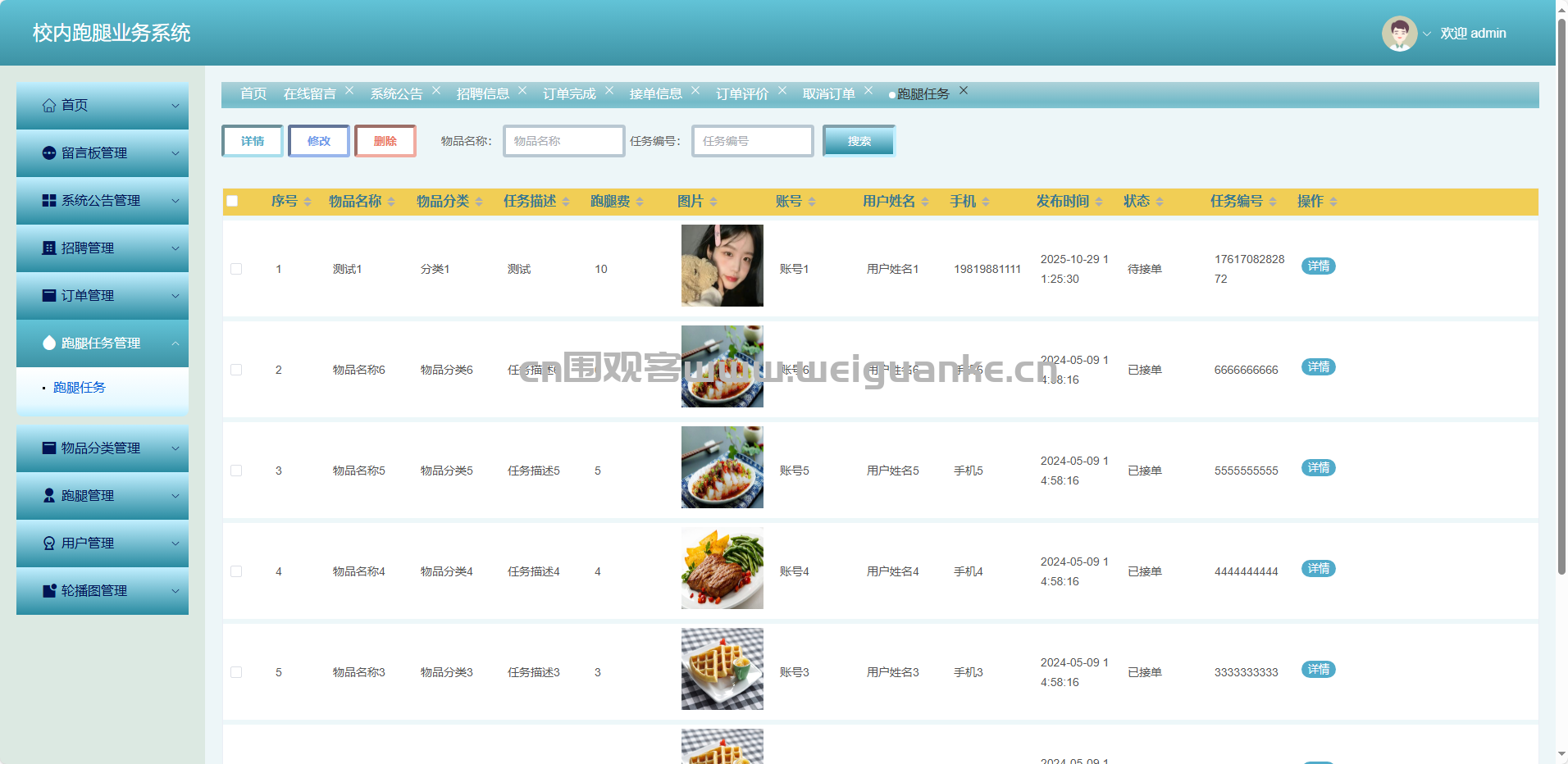Select the checkbox for 物品名称5 row
Viewport: 1568px width, 764px height.
(x=236, y=471)
